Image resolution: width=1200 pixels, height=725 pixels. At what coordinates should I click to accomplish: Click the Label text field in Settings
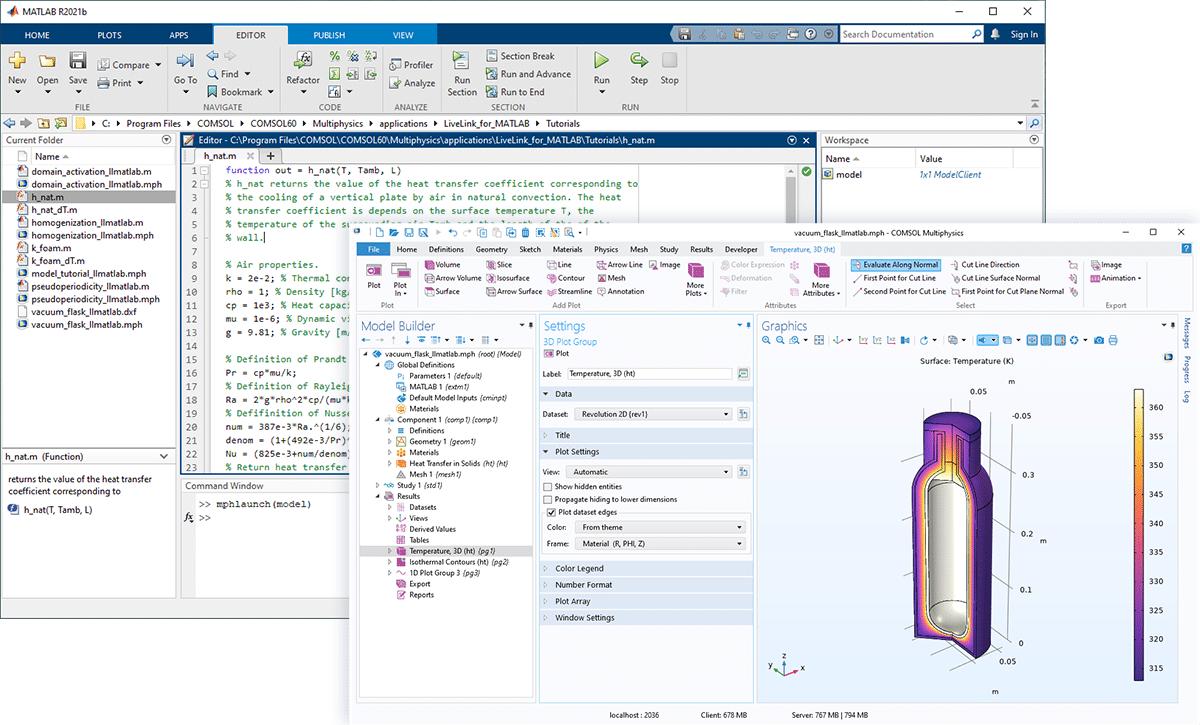[650, 373]
